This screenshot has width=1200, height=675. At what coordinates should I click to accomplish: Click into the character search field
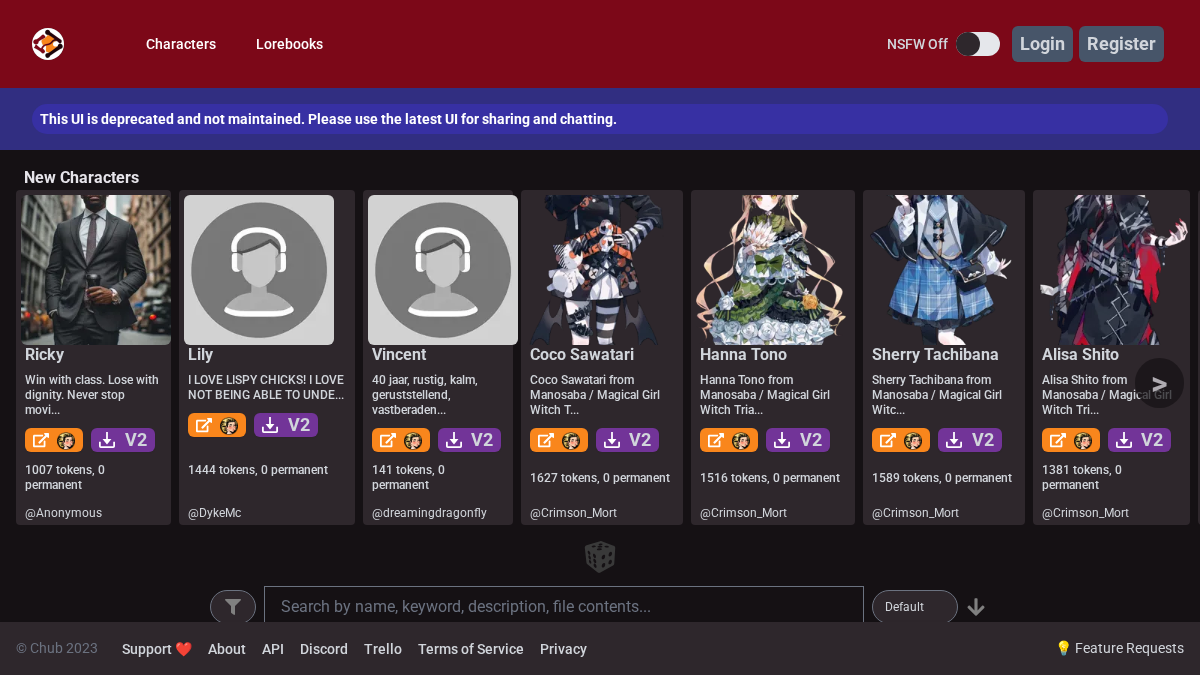(564, 606)
